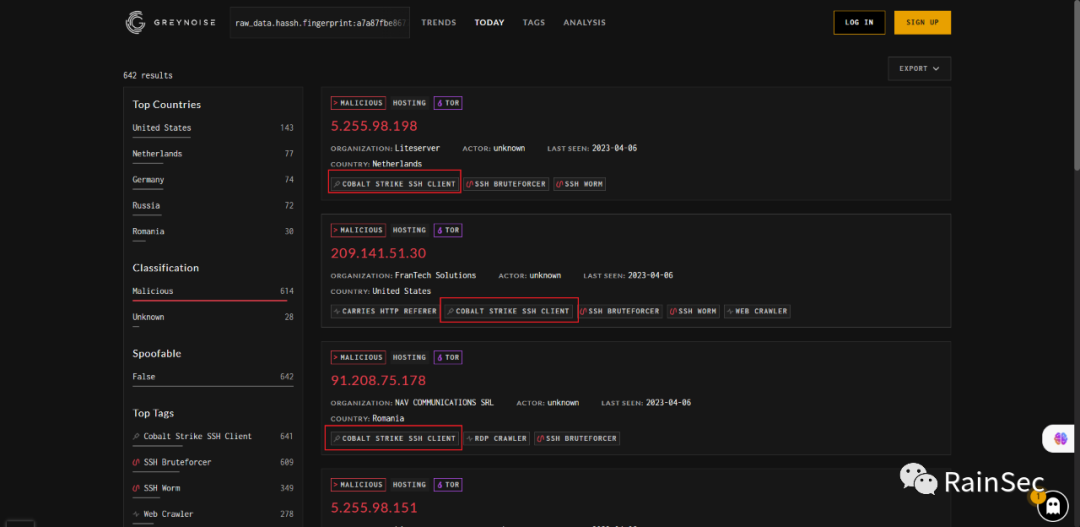1080x527 pixels.
Task: Select Spoofable False filter
Action: click(213, 378)
